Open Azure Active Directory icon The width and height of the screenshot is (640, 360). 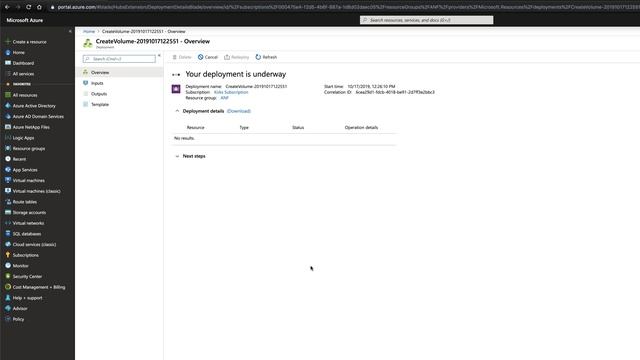8,105
